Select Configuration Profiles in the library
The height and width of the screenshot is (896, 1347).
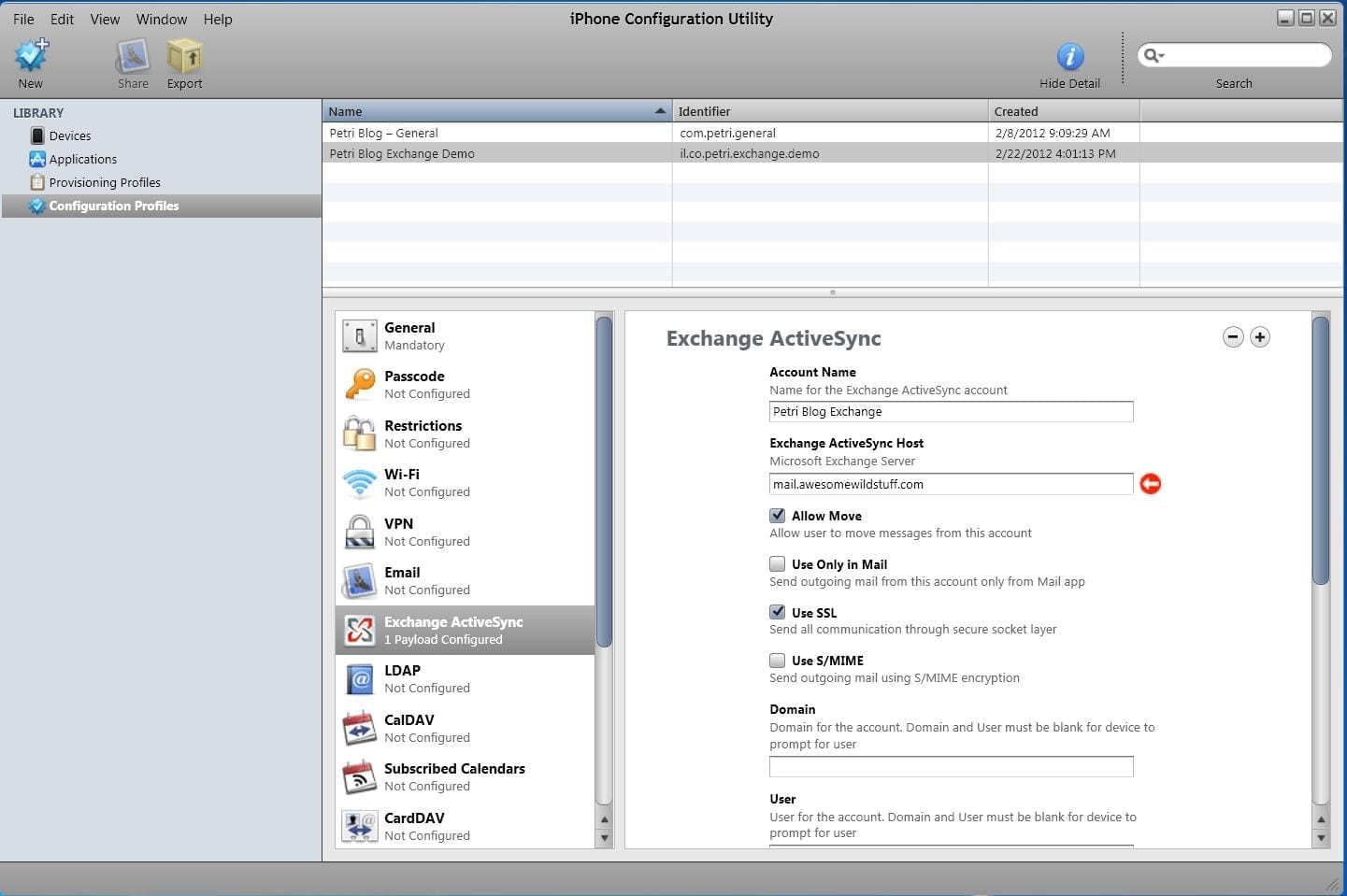[162, 206]
